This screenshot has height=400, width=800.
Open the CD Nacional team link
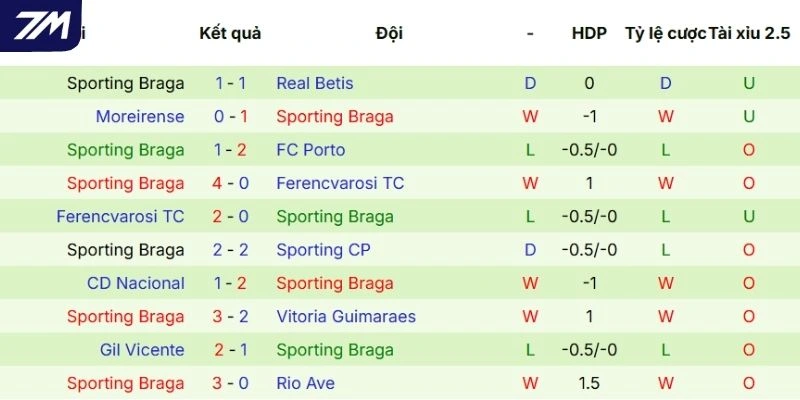pos(136,283)
